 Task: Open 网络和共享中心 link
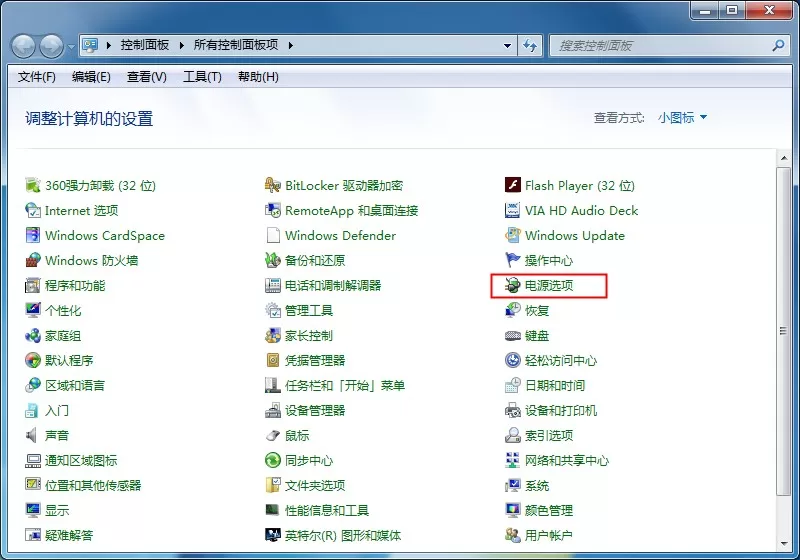567,460
